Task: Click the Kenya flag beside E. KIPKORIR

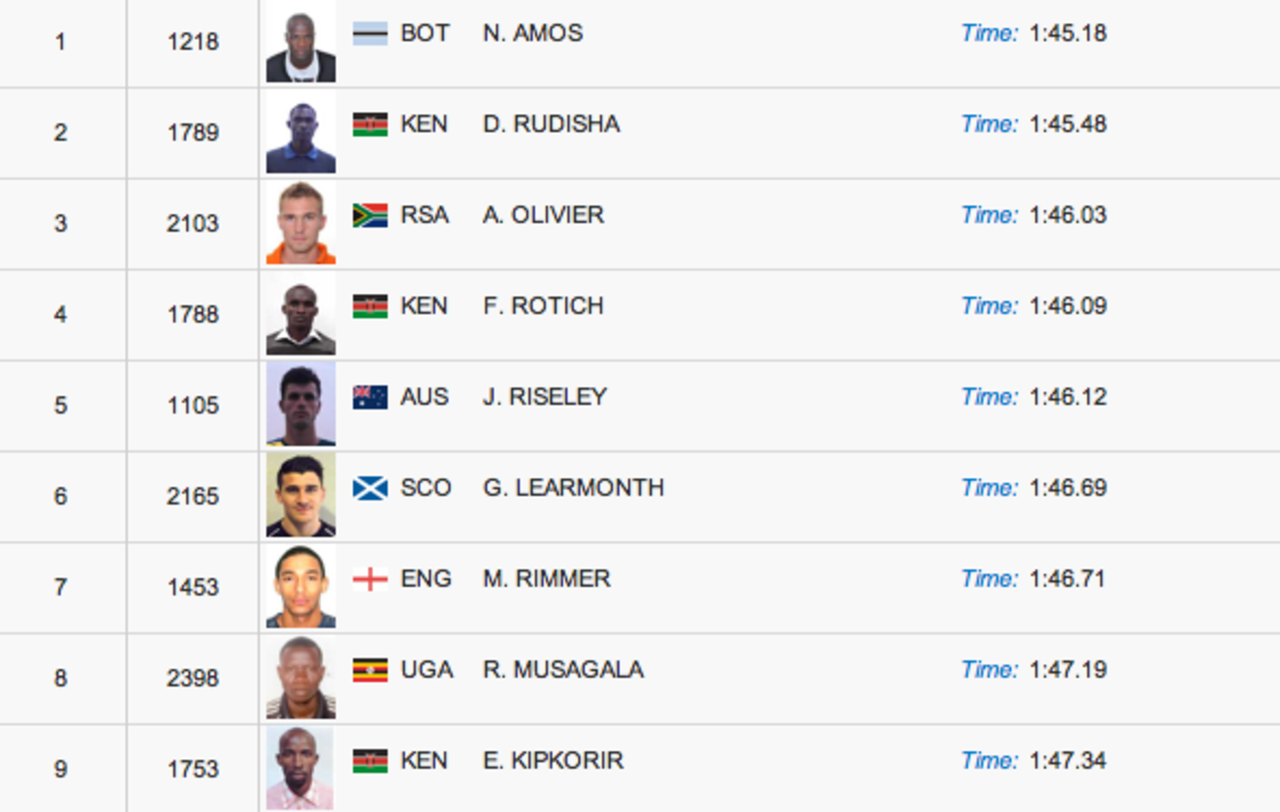Action: (370, 762)
